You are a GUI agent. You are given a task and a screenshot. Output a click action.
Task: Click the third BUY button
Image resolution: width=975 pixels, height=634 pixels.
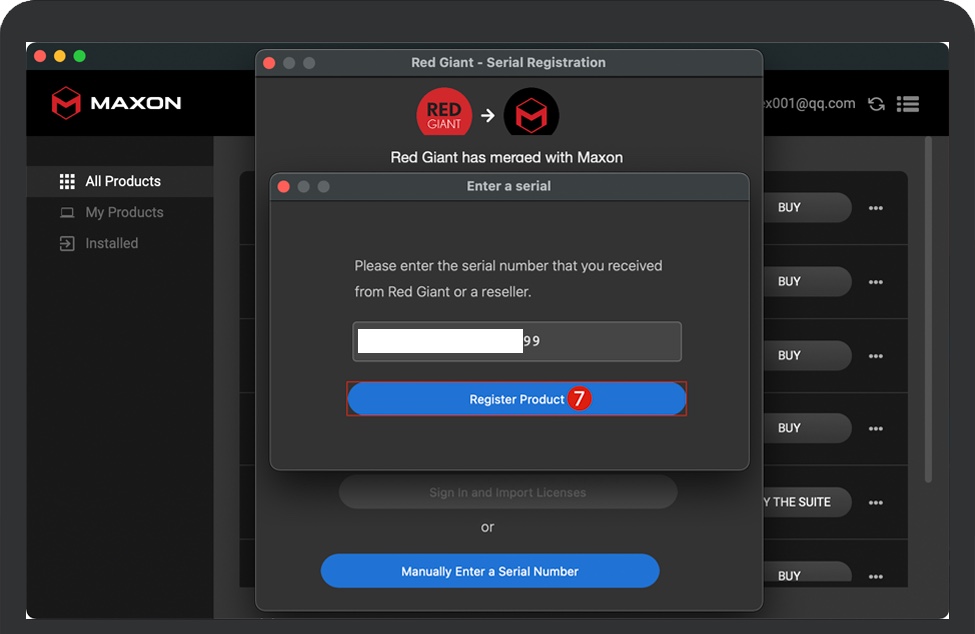pyautogui.click(x=806, y=356)
